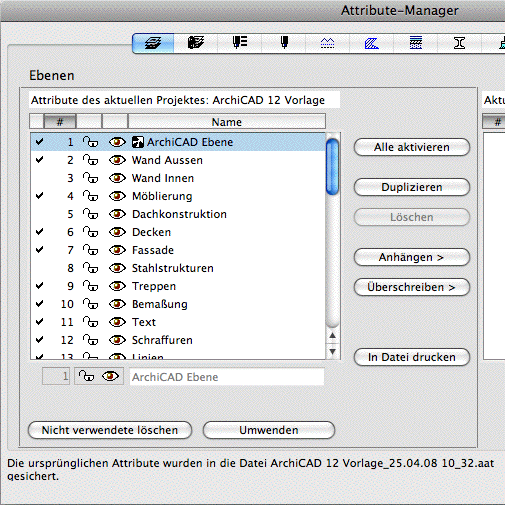
Task: Duplicate the selected layer with Duplizieren
Action: 412,187
